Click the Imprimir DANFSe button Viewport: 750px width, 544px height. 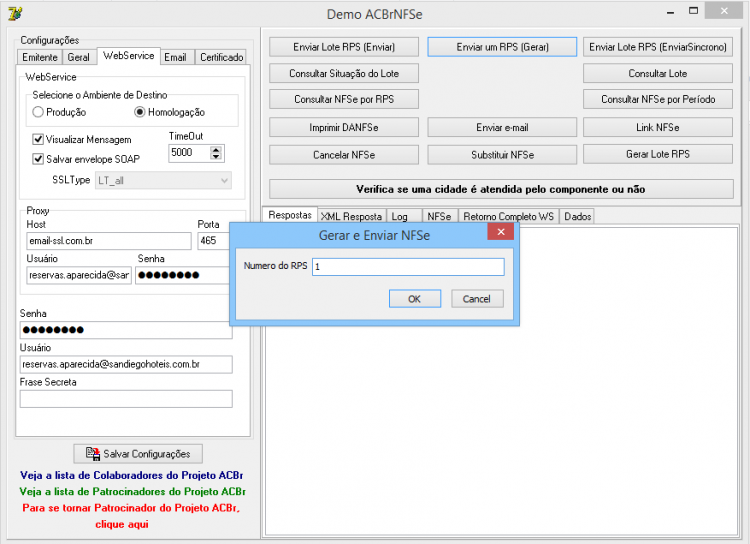(343, 127)
